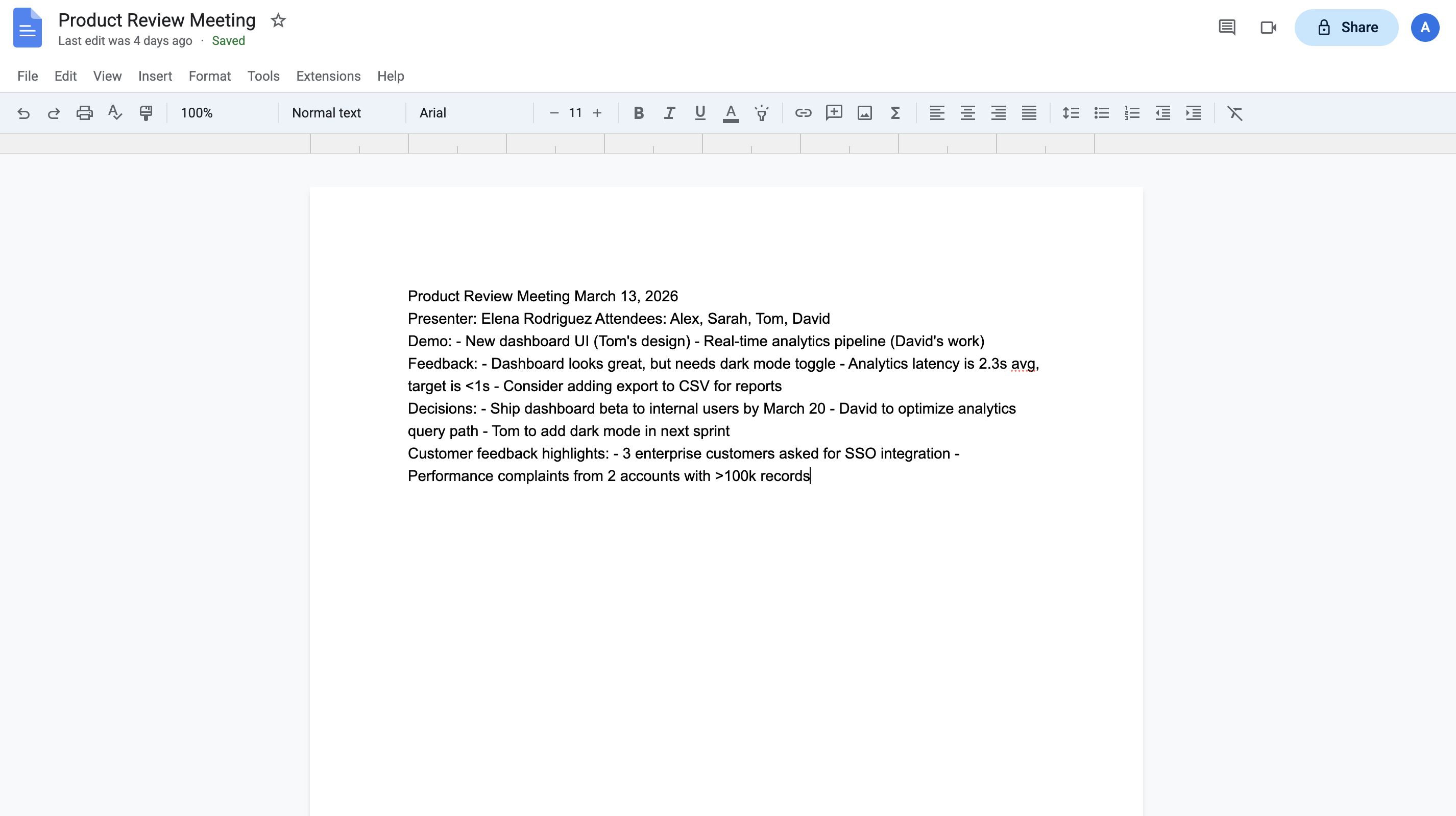The width and height of the screenshot is (1456, 816).
Task: Open the text color picker
Action: (x=731, y=112)
